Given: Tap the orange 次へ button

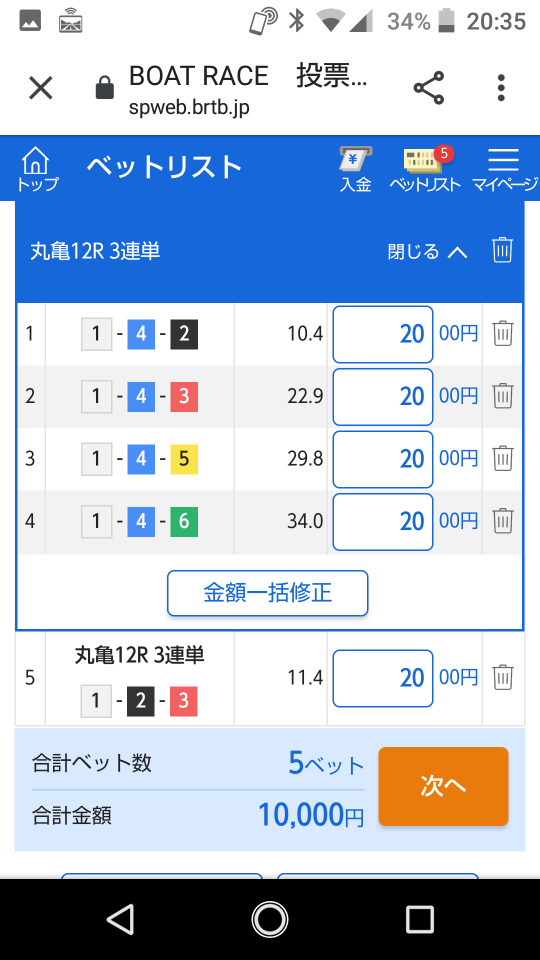Looking at the screenshot, I should [x=443, y=786].
